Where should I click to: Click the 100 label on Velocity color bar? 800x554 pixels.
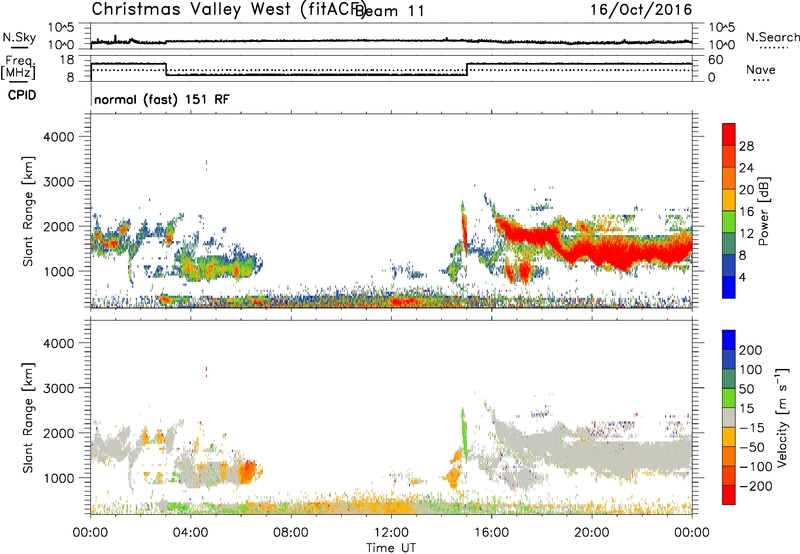(751, 369)
